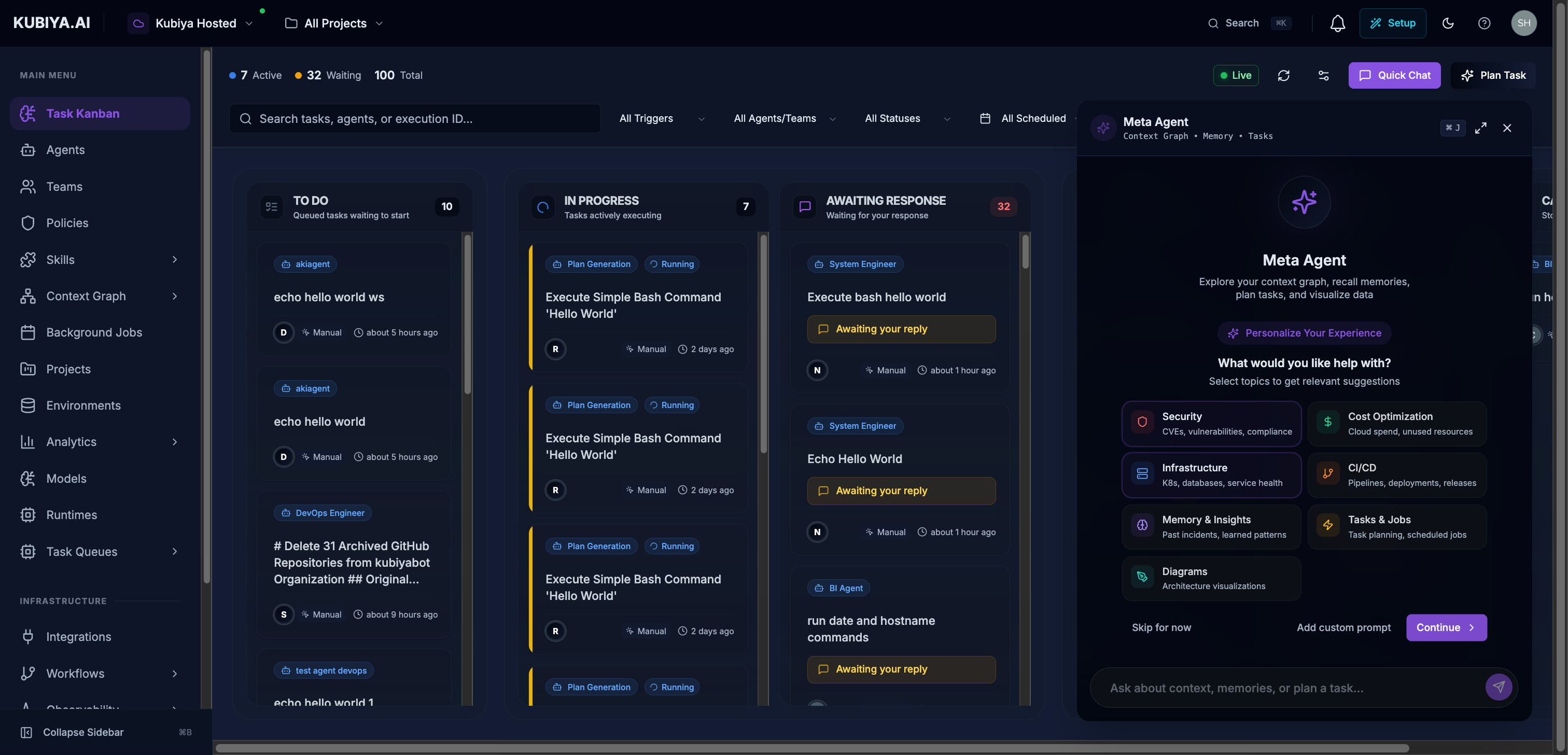1568x755 pixels.
Task: Select the Diagrams topic card
Action: pos(1211,578)
